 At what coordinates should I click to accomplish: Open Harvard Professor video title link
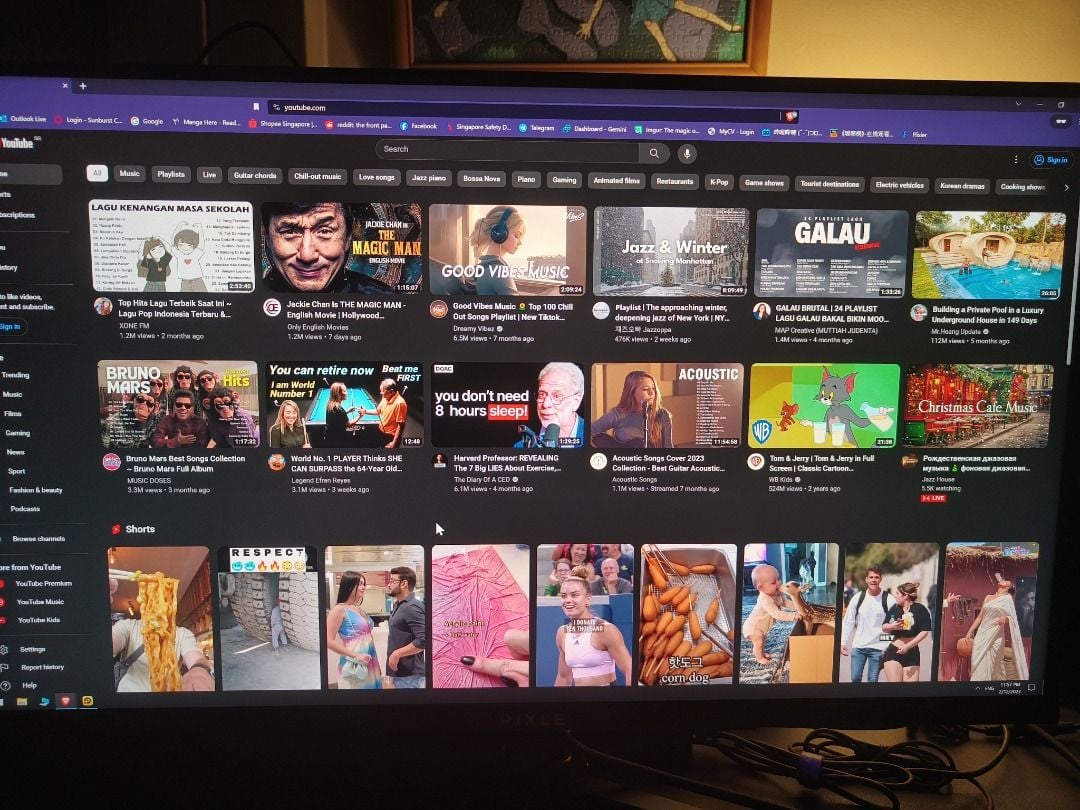508,463
